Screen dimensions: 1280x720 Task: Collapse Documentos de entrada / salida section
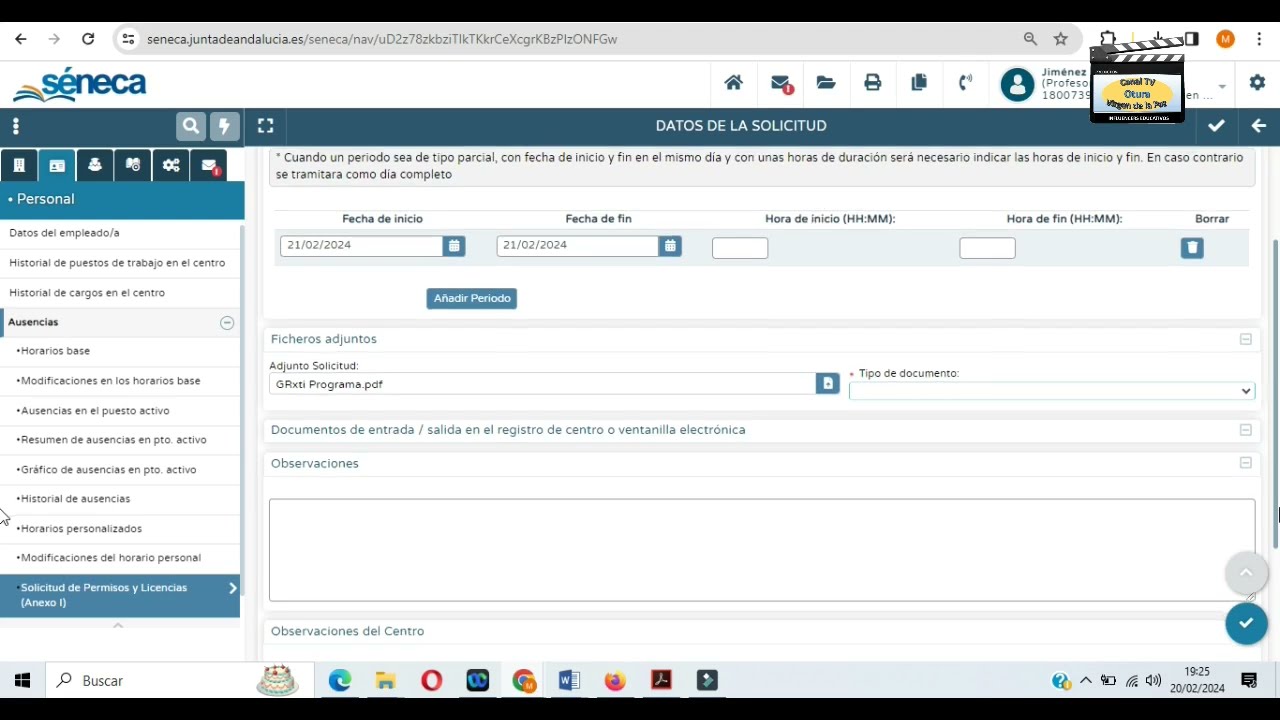pyautogui.click(x=1246, y=430)
